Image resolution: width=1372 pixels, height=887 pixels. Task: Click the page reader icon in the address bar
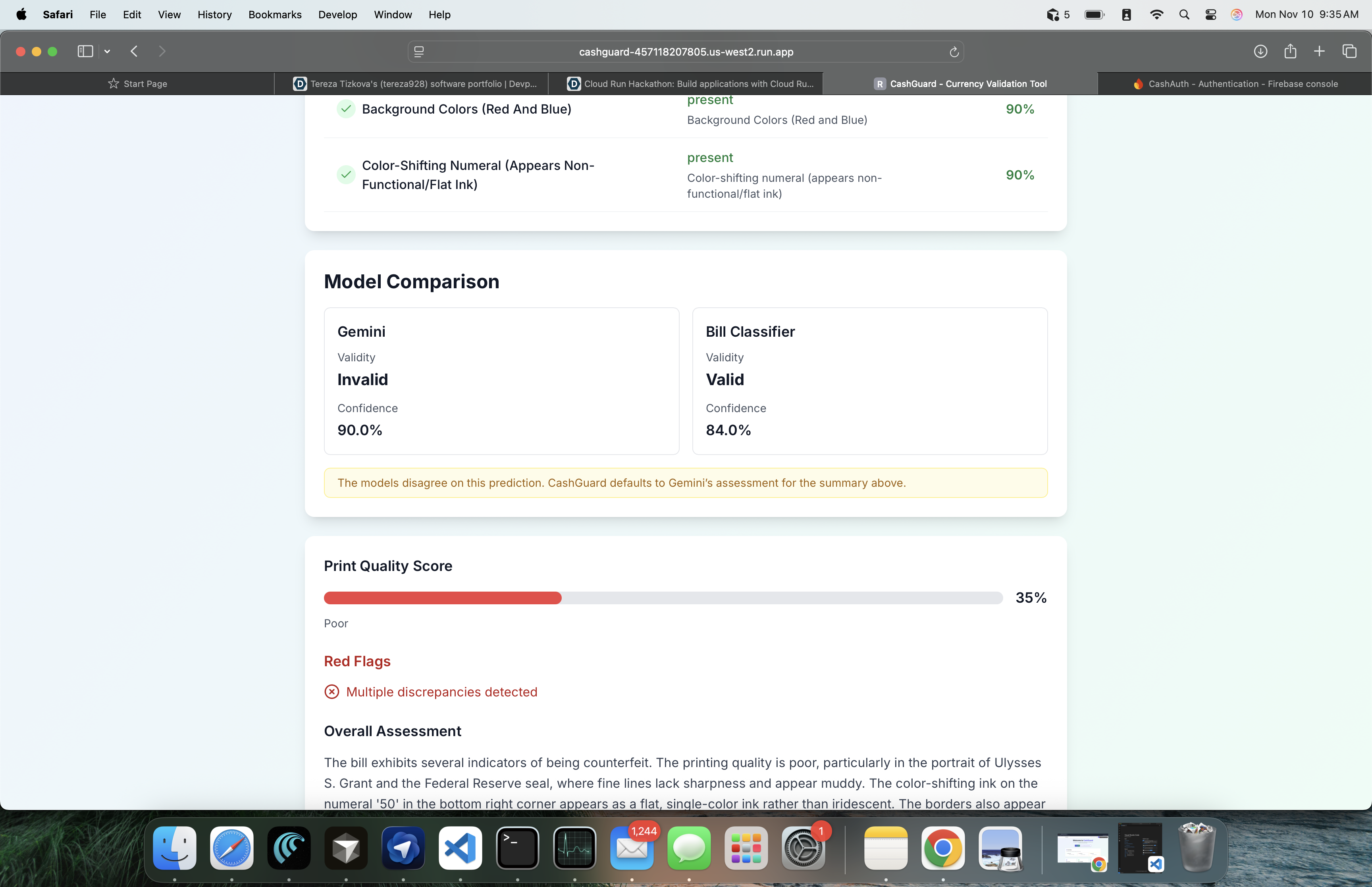point(419,52)
